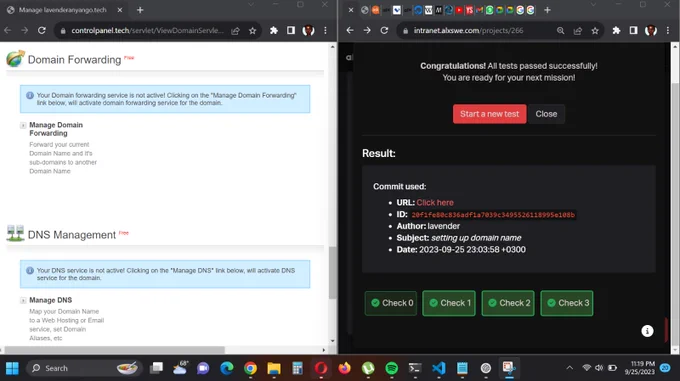Click the Start a new test button
The width and height of the screenshot is (680, 381).
coord(490,114)
